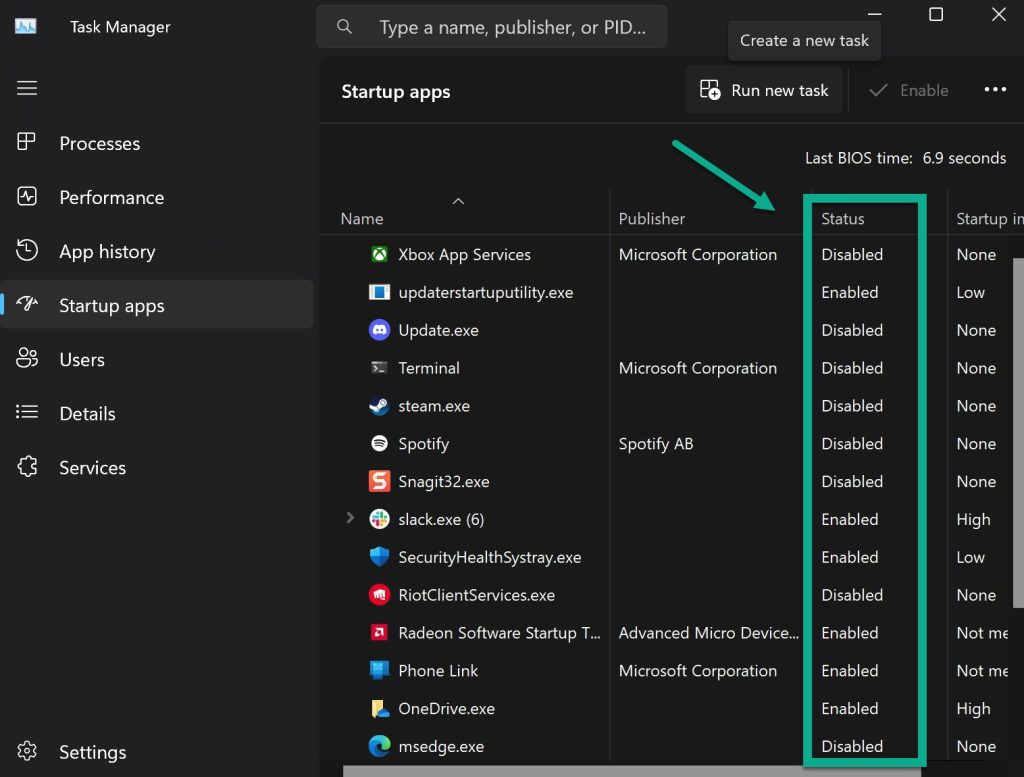1024x777 pixels.
Task: Click the msedge.exe Edge icon
Action: click(379, 746)
